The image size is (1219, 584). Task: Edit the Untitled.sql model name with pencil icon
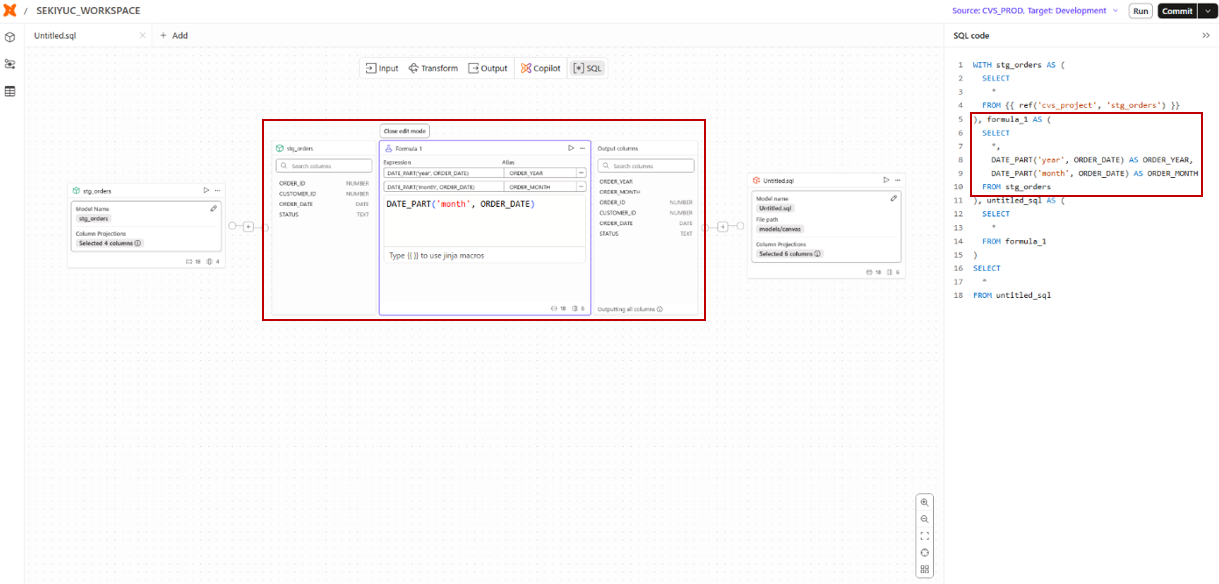click(894, 198)
